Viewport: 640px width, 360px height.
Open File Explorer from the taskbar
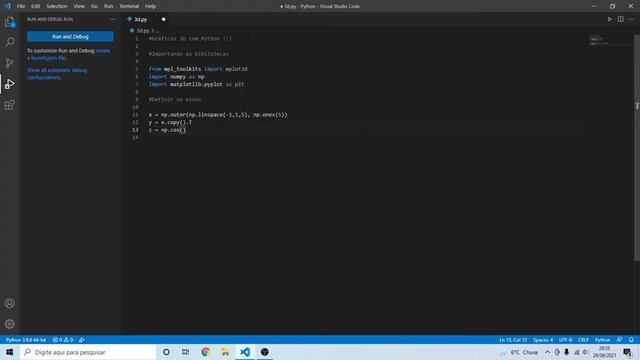pos(225,352)
